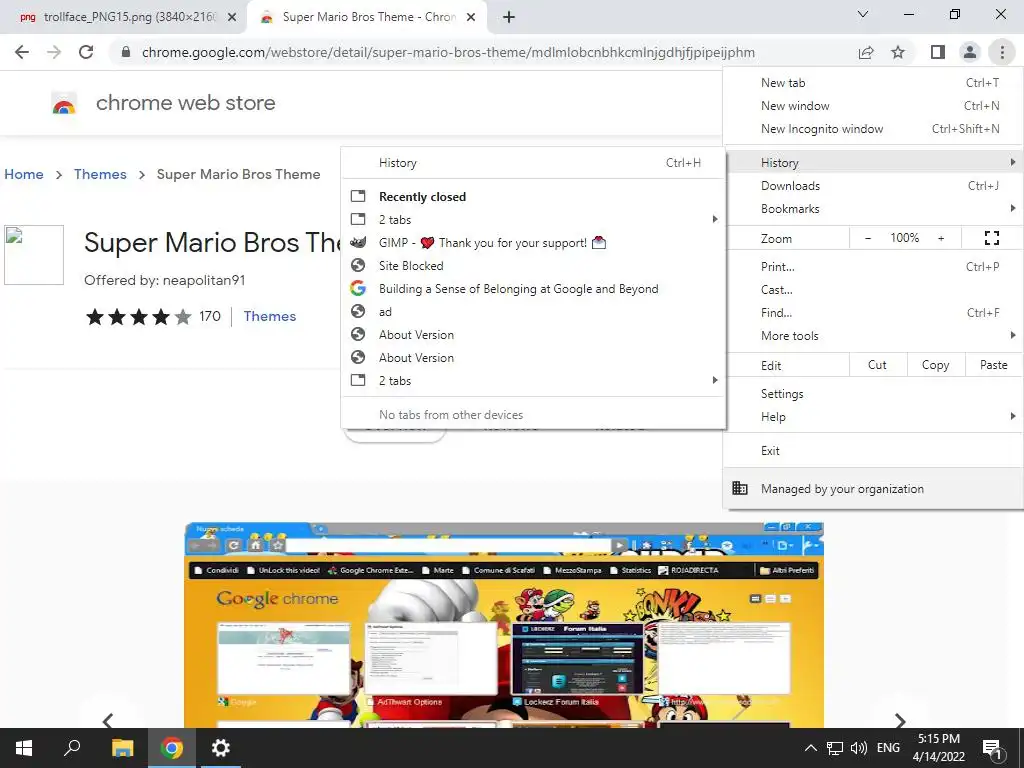Click the lock icon in address bar
Image resolution: width=1024 pixels, height=768 pixels.
[x=126, y=52]
